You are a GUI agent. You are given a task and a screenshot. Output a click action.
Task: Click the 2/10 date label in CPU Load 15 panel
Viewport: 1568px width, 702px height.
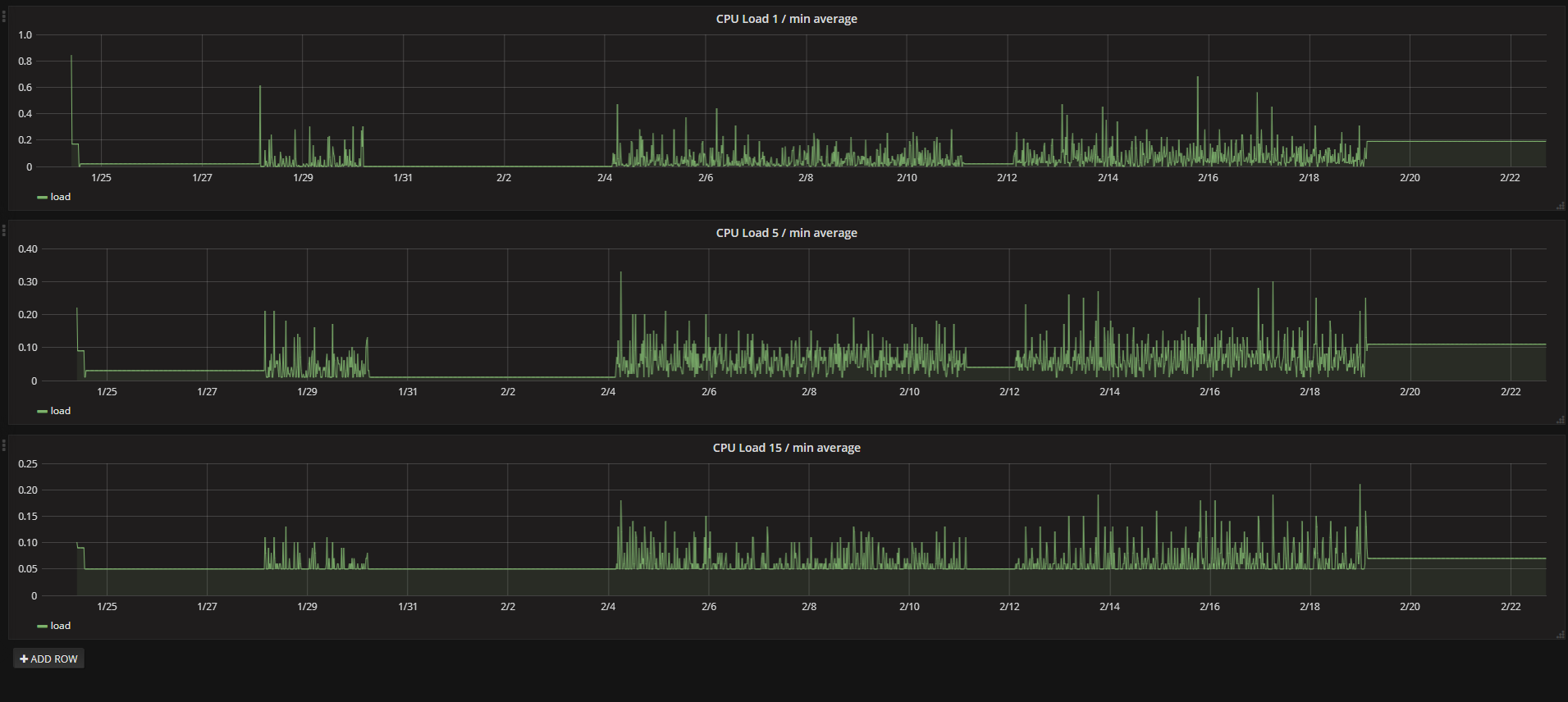pos(909,606)
